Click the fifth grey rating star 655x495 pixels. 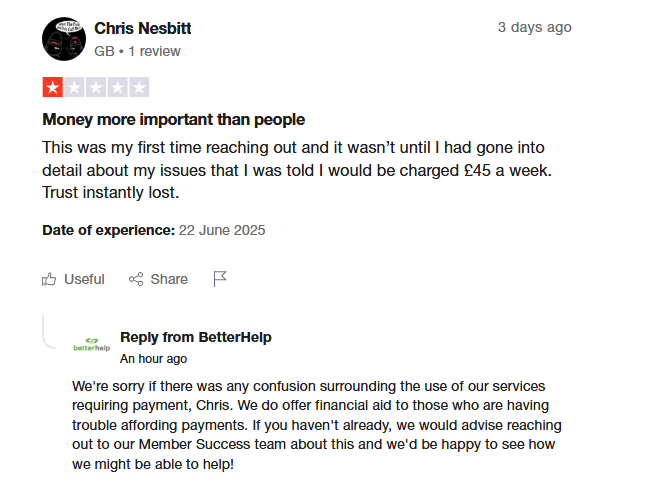(139, 88)
